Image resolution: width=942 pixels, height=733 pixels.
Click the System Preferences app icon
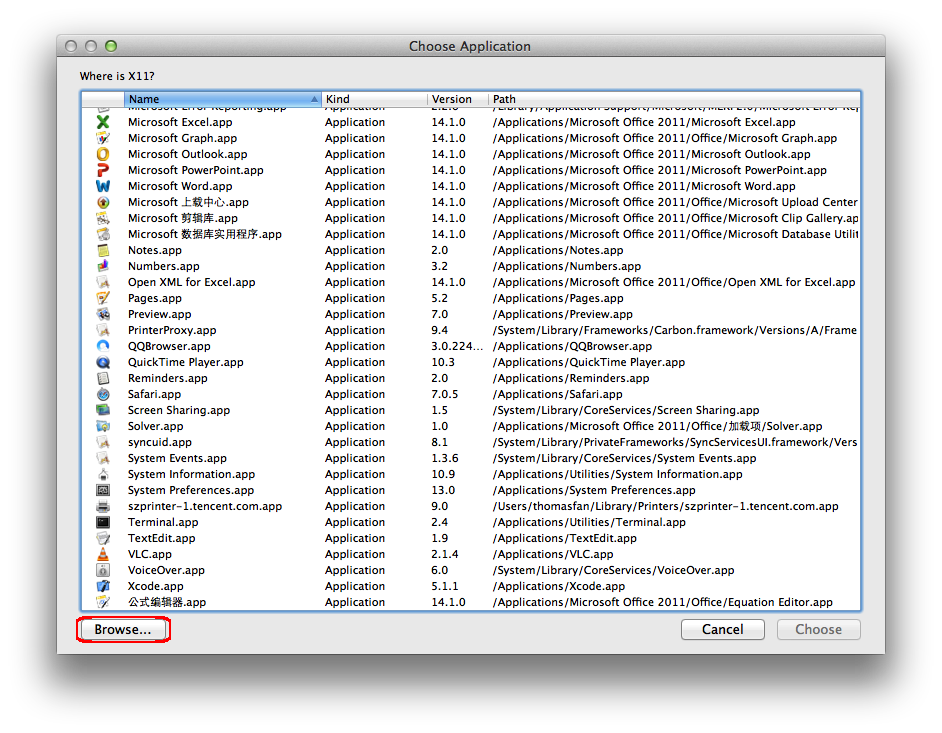click(x=103, y=490)
